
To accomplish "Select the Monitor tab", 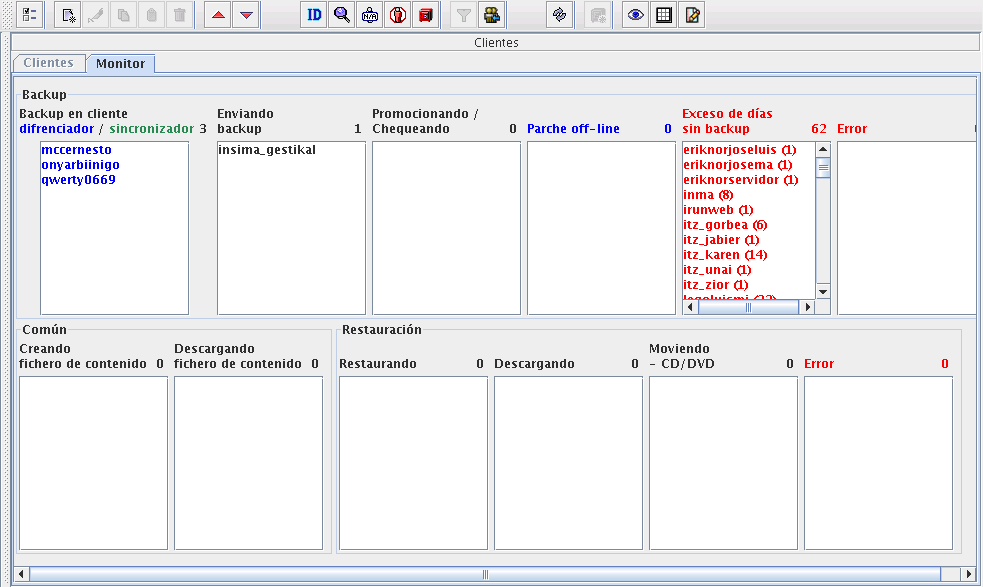I will point(120,63).
